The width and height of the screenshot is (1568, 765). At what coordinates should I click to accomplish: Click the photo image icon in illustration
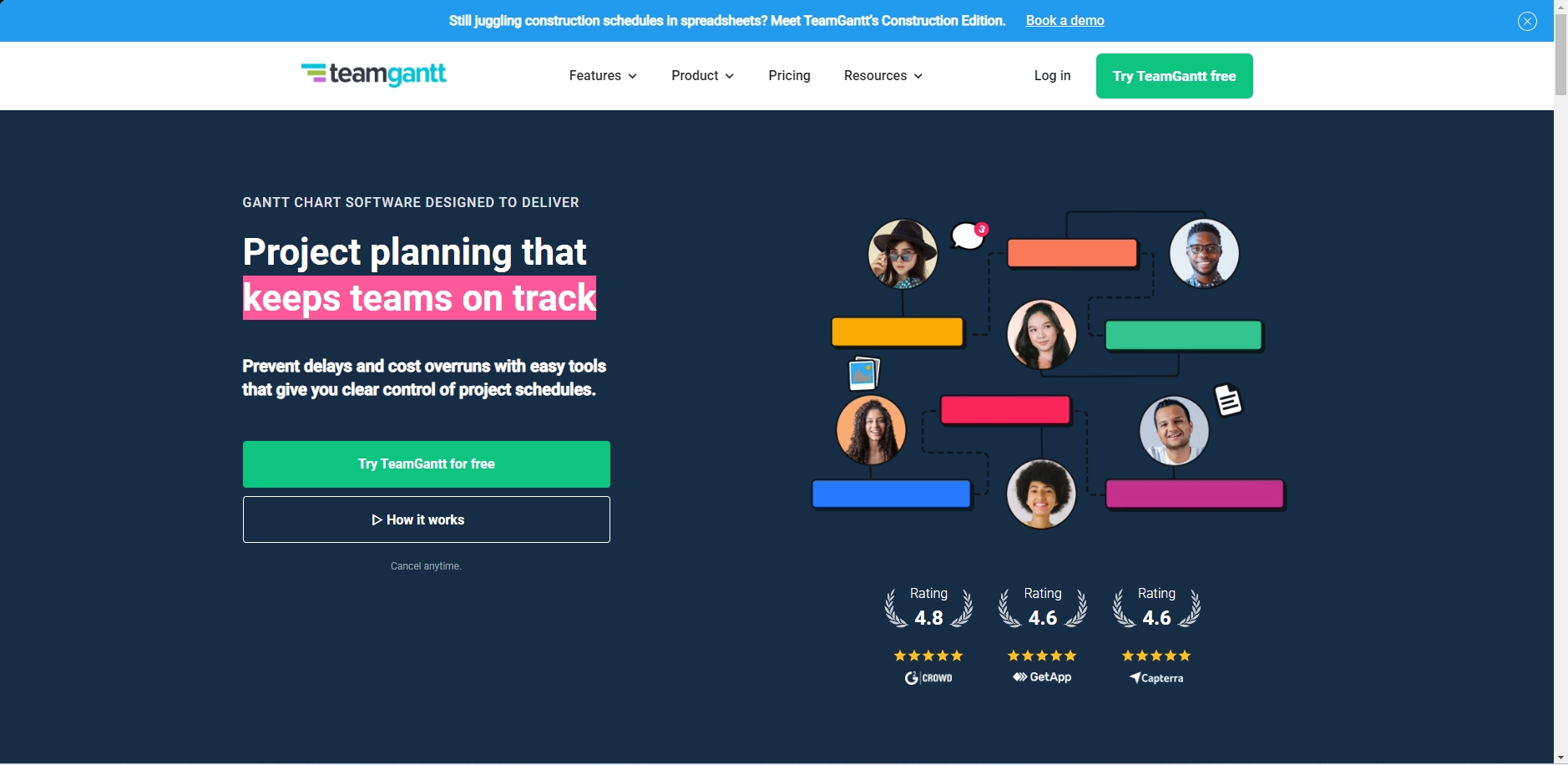(x=863, y=373)
